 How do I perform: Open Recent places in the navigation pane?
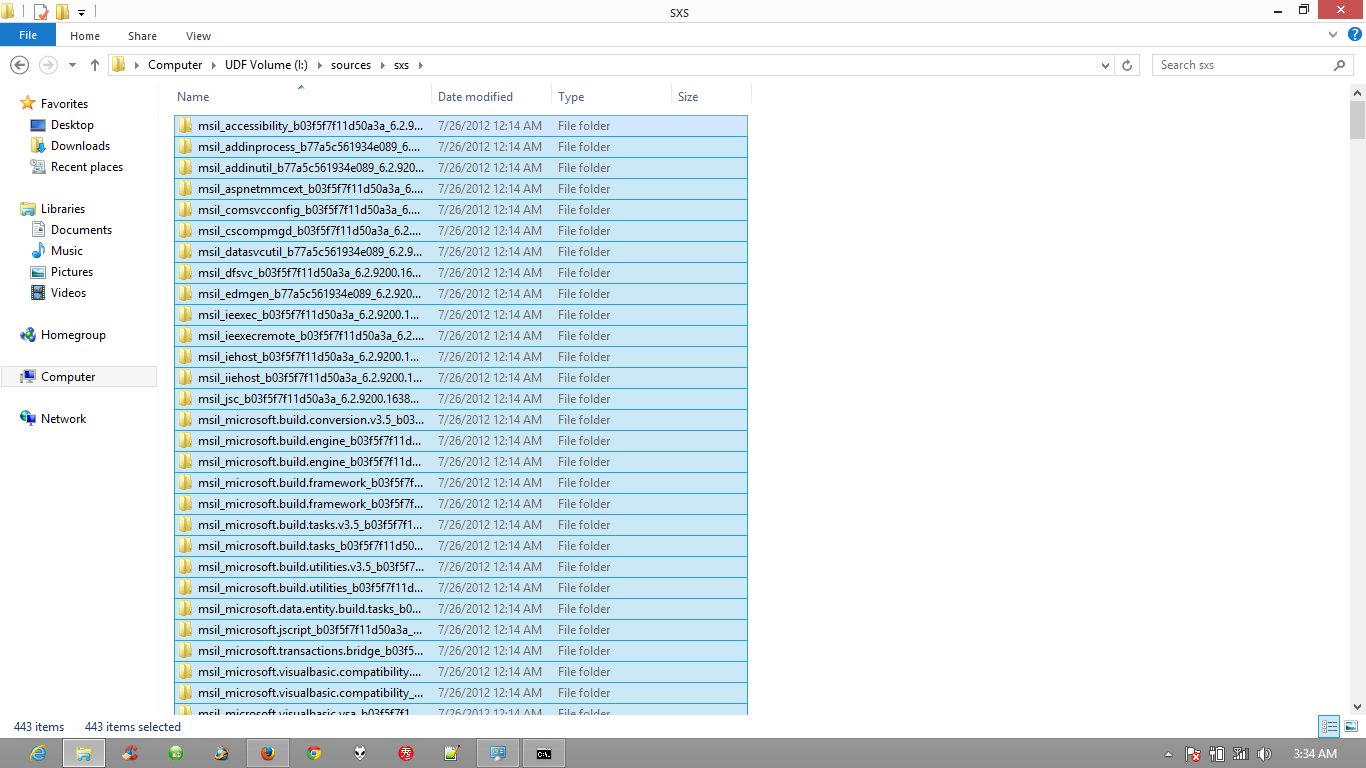tap(87, 167)
